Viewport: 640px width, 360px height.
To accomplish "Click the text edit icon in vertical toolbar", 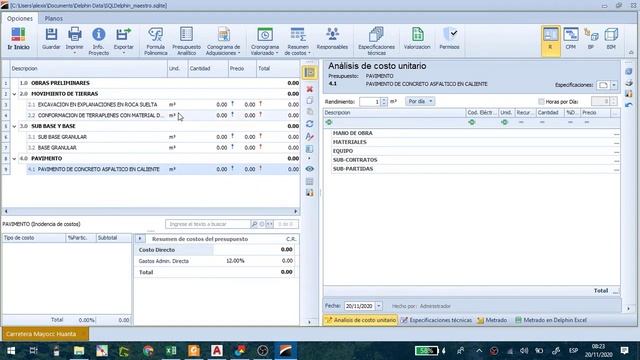I will [x=310, y=136].
